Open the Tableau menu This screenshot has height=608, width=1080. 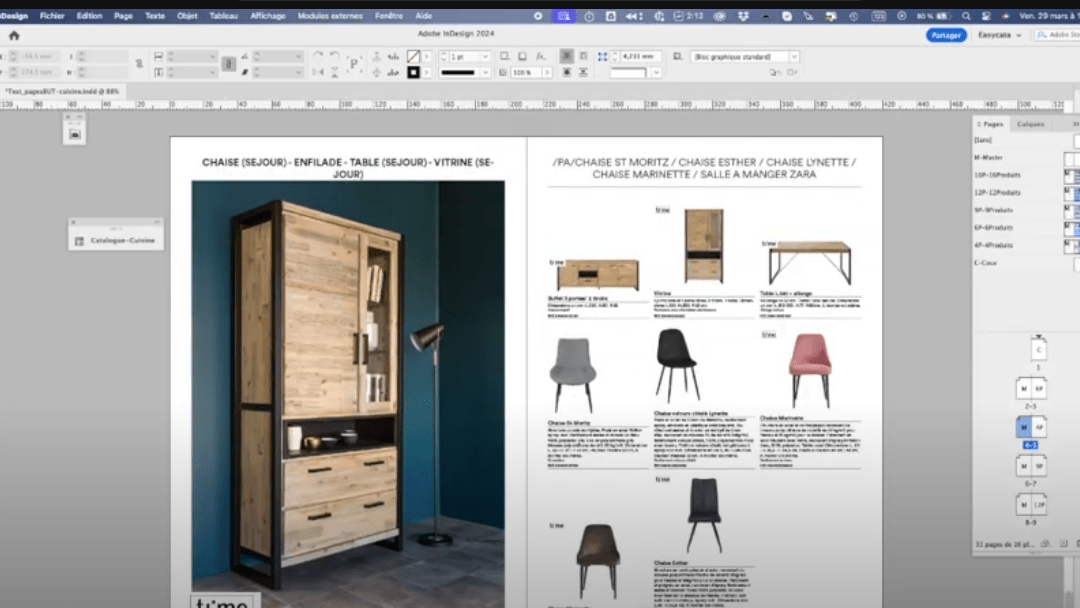(223, 16)
